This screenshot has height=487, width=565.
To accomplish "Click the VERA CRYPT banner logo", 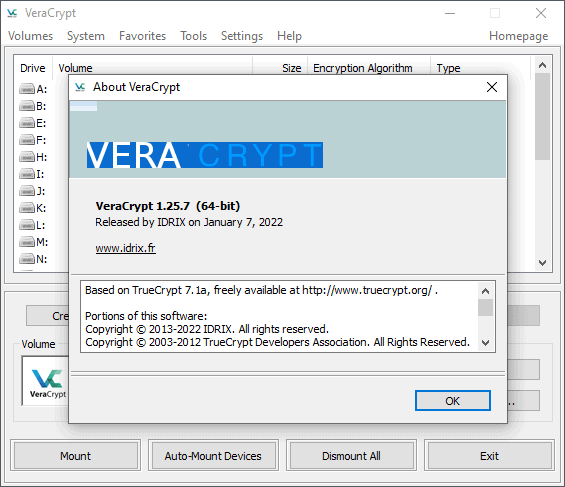I will pyautogui.click(x=205, y=155).
